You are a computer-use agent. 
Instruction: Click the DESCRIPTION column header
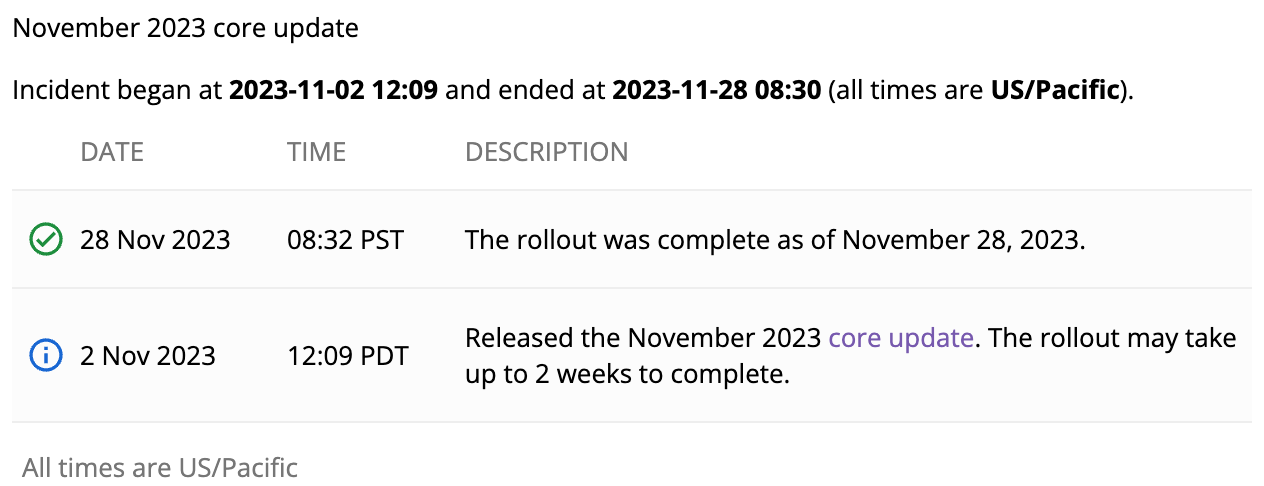546,152
